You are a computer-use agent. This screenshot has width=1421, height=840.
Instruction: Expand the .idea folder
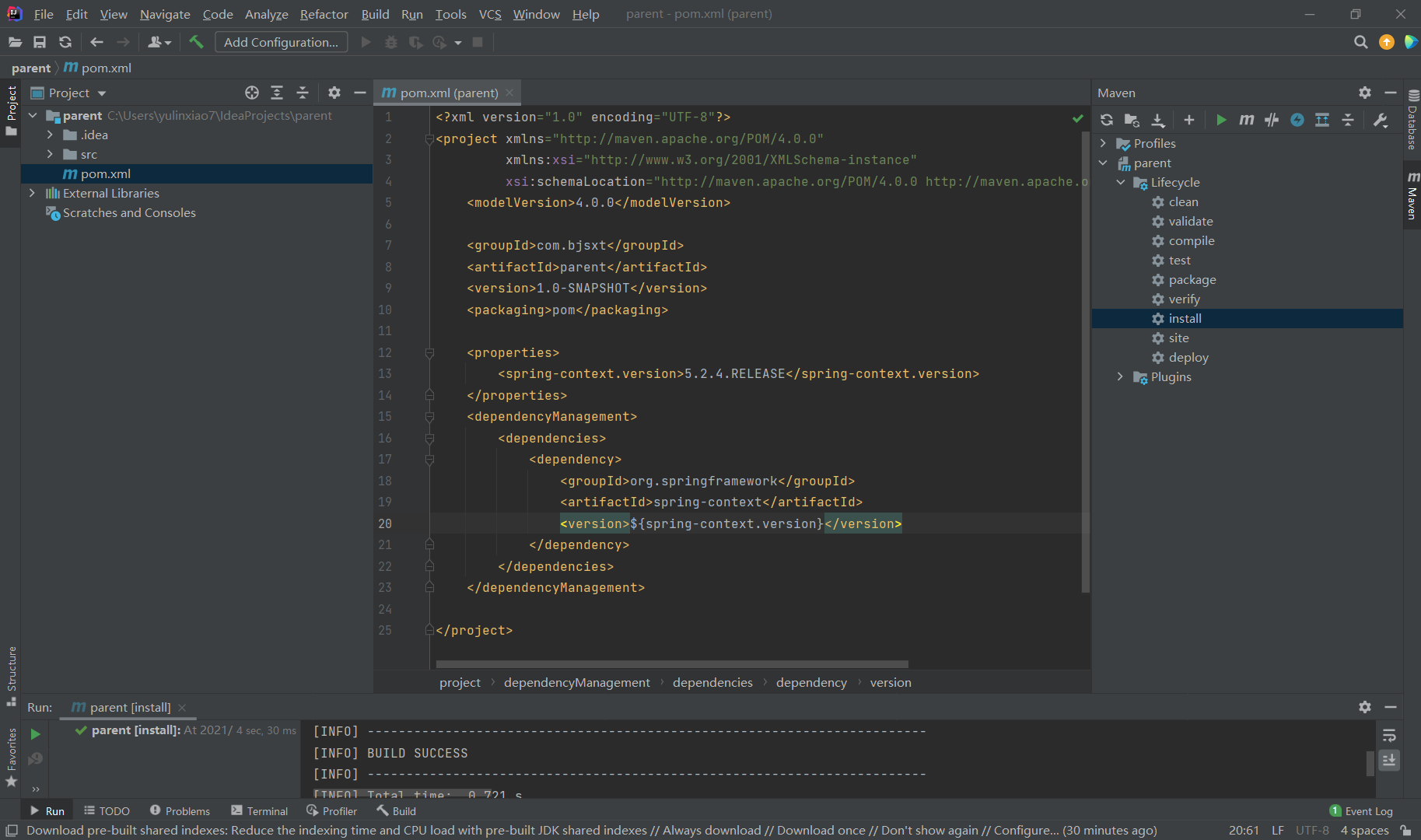click(x=50, y=135)
